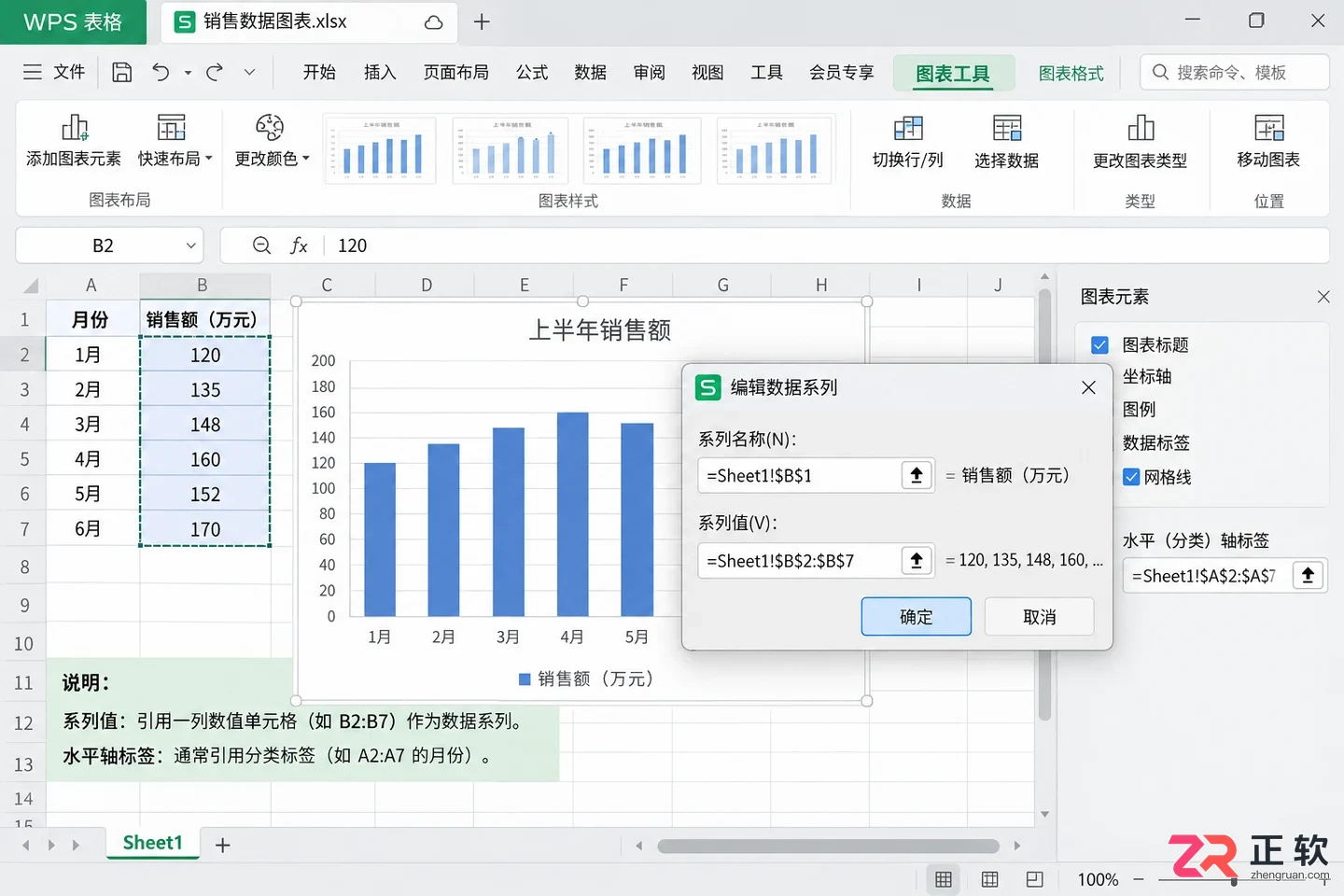Switch to the 图表格式 tab
Image resolution: width=1344 pixels, height=896 pixels.
[x=1071, y=73]
